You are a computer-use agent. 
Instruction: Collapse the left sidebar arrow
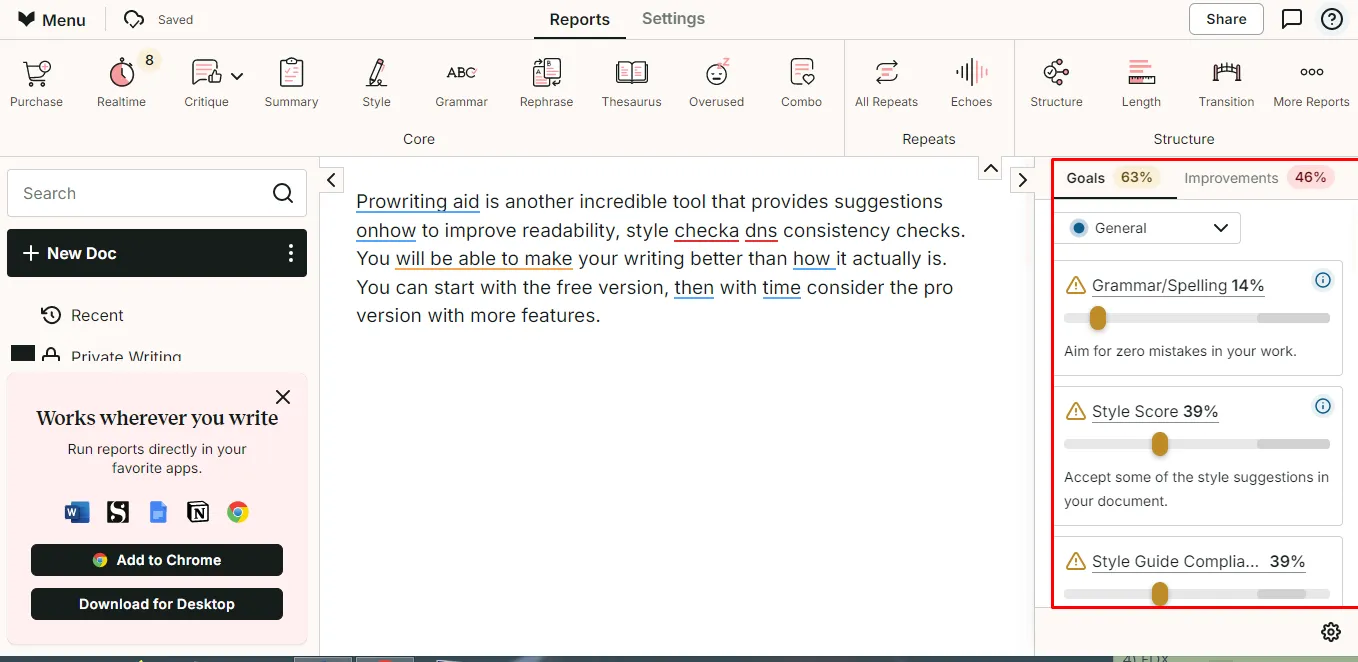(332, 179)
